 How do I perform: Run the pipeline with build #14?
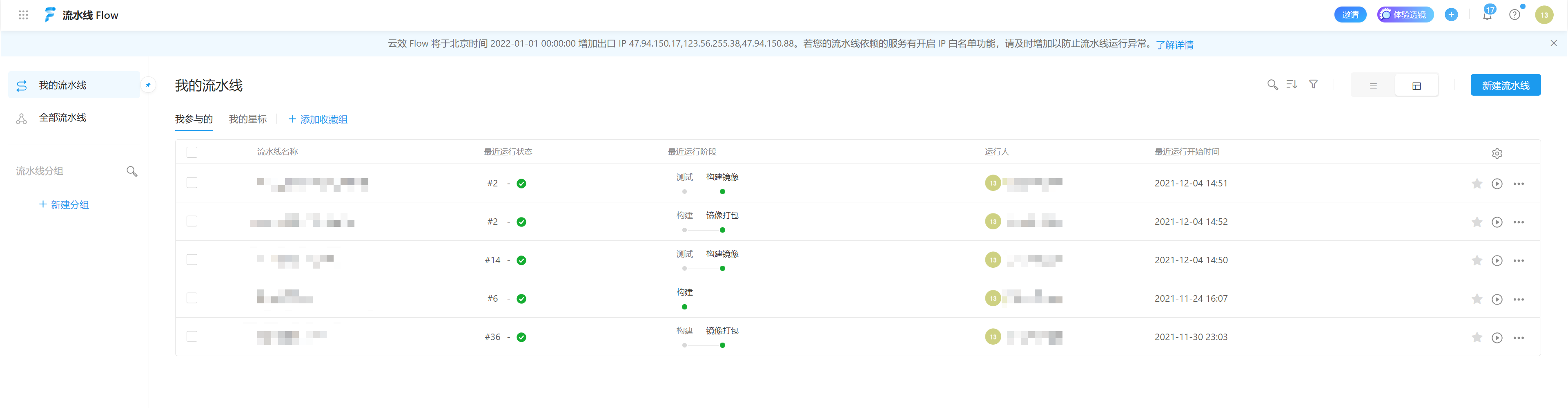click(1497, 260)
